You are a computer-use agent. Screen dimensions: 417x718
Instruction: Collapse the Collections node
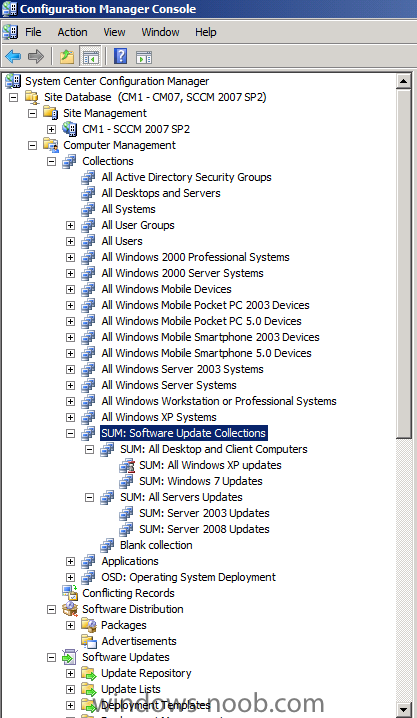click(x=51, y=161)
